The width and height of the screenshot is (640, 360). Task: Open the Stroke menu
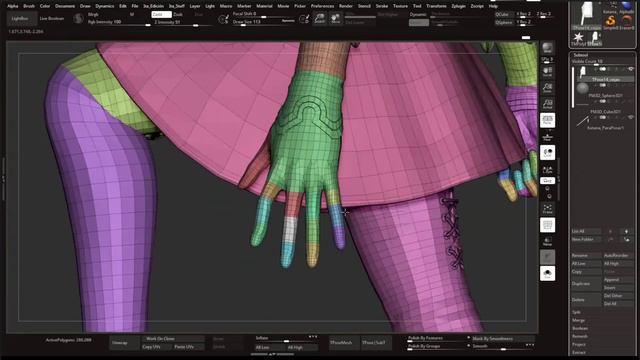coord(382,6)
